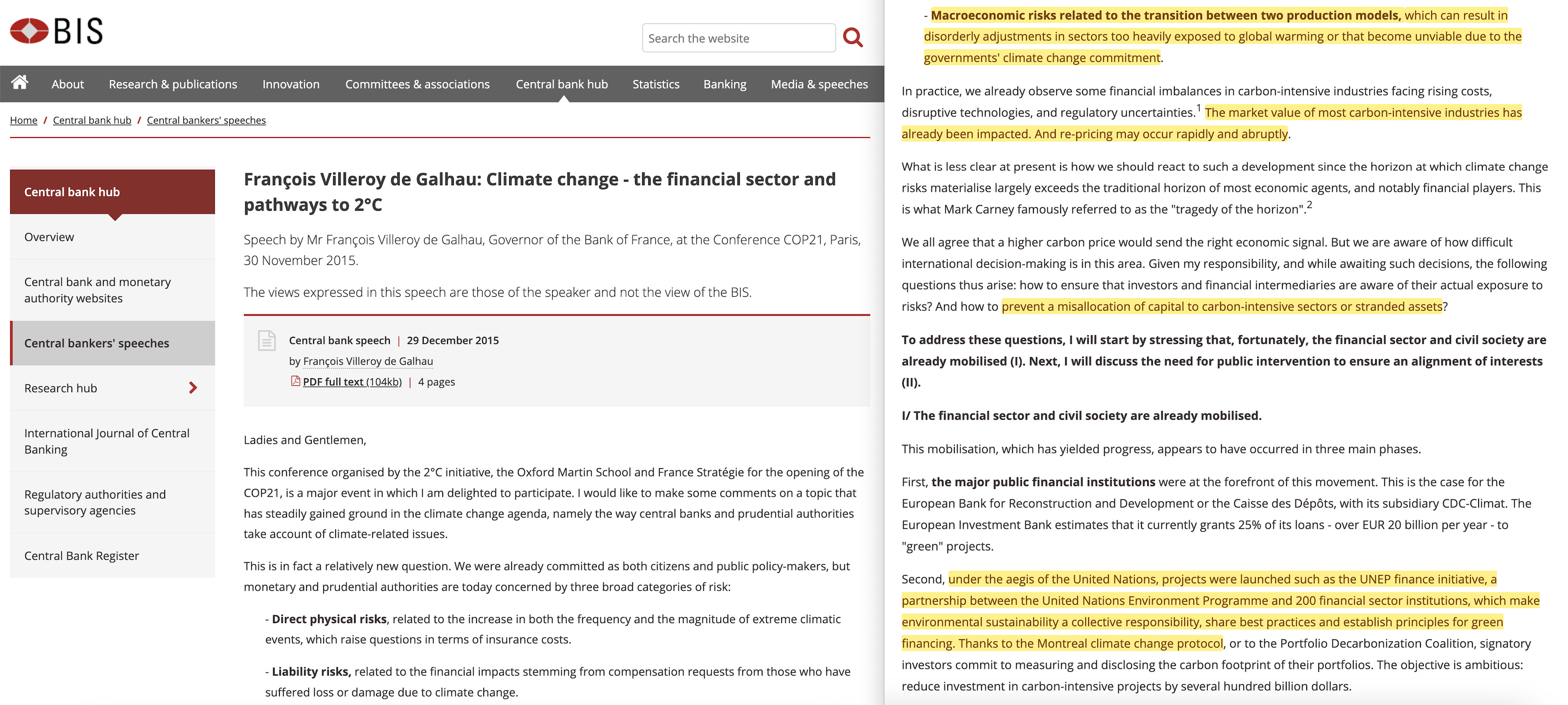Click the Search the website field

click(738, 39)
